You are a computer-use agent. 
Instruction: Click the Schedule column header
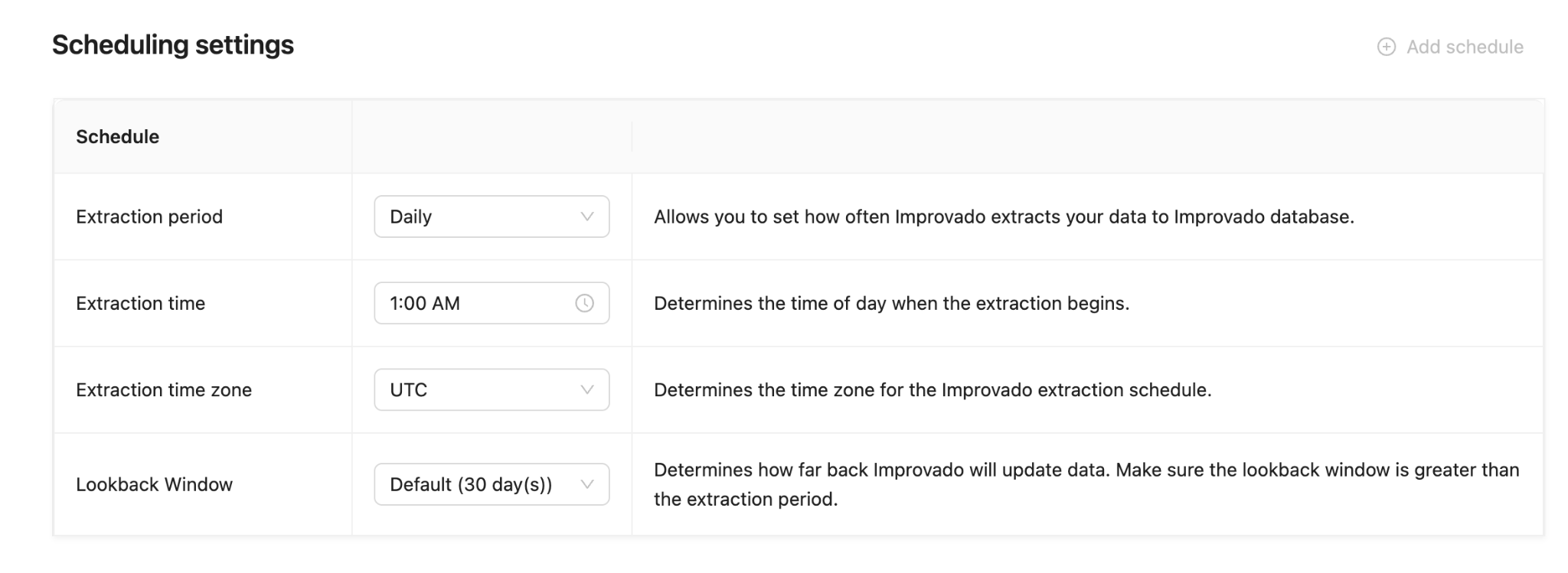tap(118, 137)
